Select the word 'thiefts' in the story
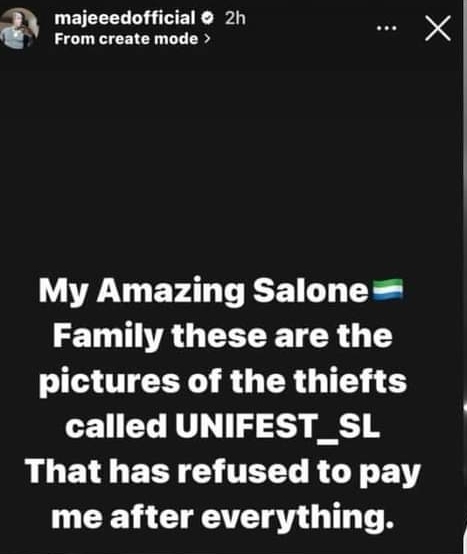This screenshot has height=554, width=467. pos(350,381)
